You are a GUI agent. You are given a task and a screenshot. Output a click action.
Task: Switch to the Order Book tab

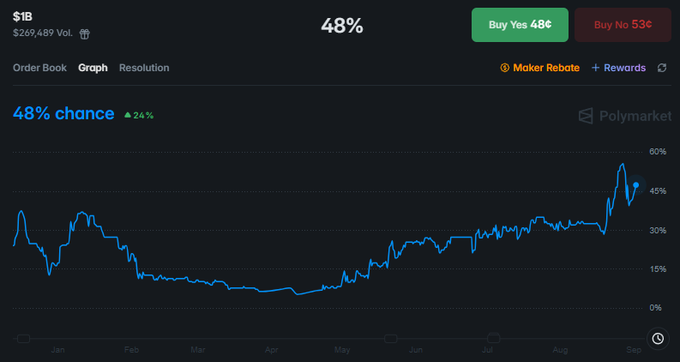click(x=40, y=68)
